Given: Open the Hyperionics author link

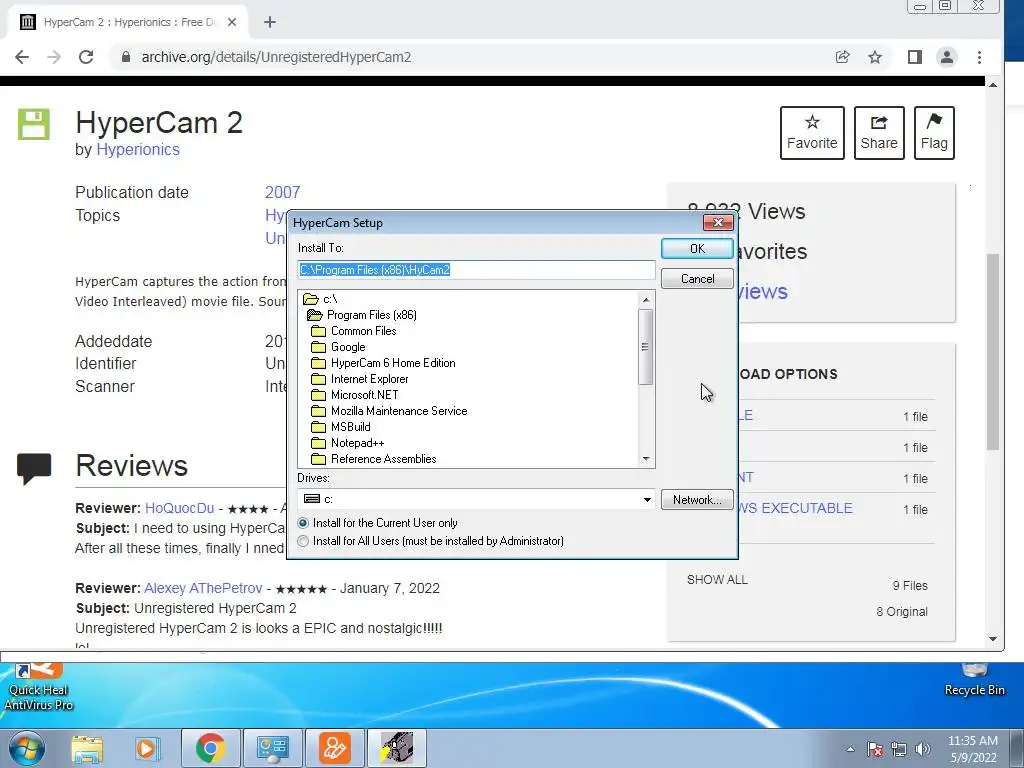Looking at the screenshot, I should [x=138, y=150].
